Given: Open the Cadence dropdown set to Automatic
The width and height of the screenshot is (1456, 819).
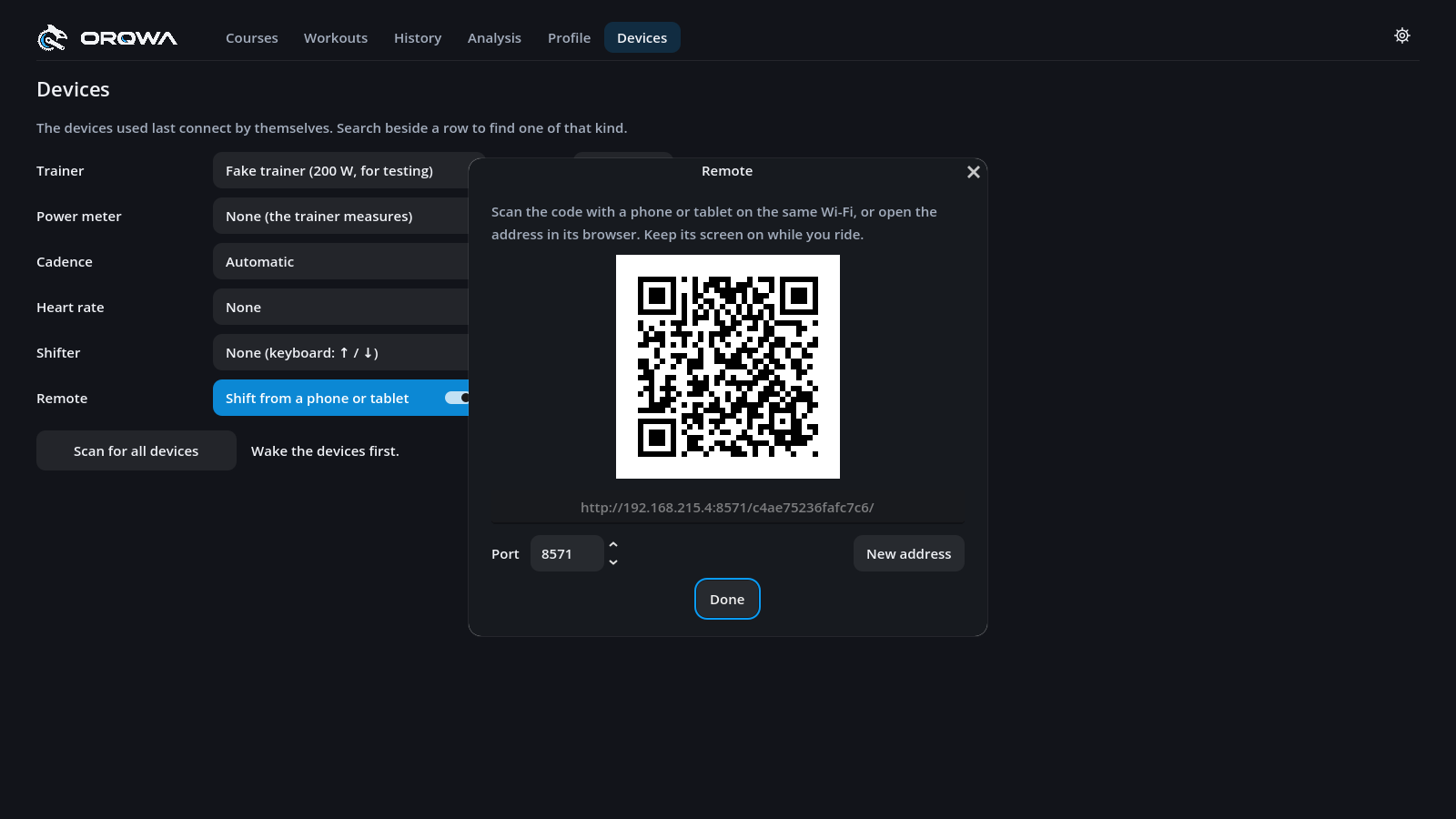Looking at the screenshot, I should pos(341,262).
